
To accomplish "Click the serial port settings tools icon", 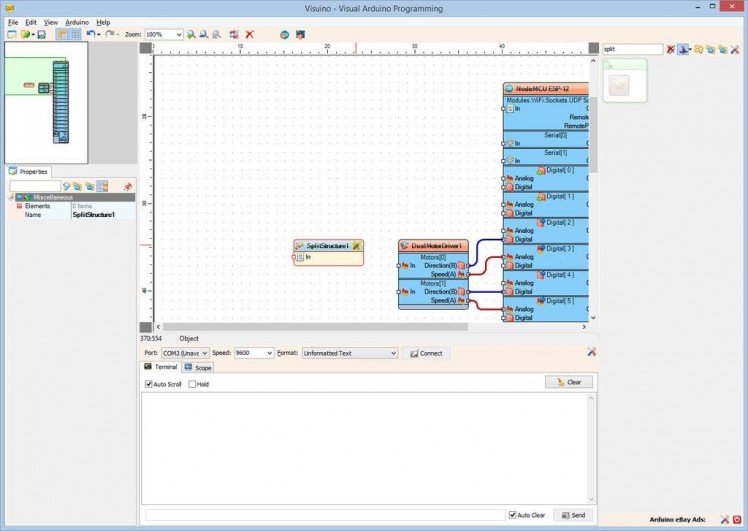I will pos(592,352).
